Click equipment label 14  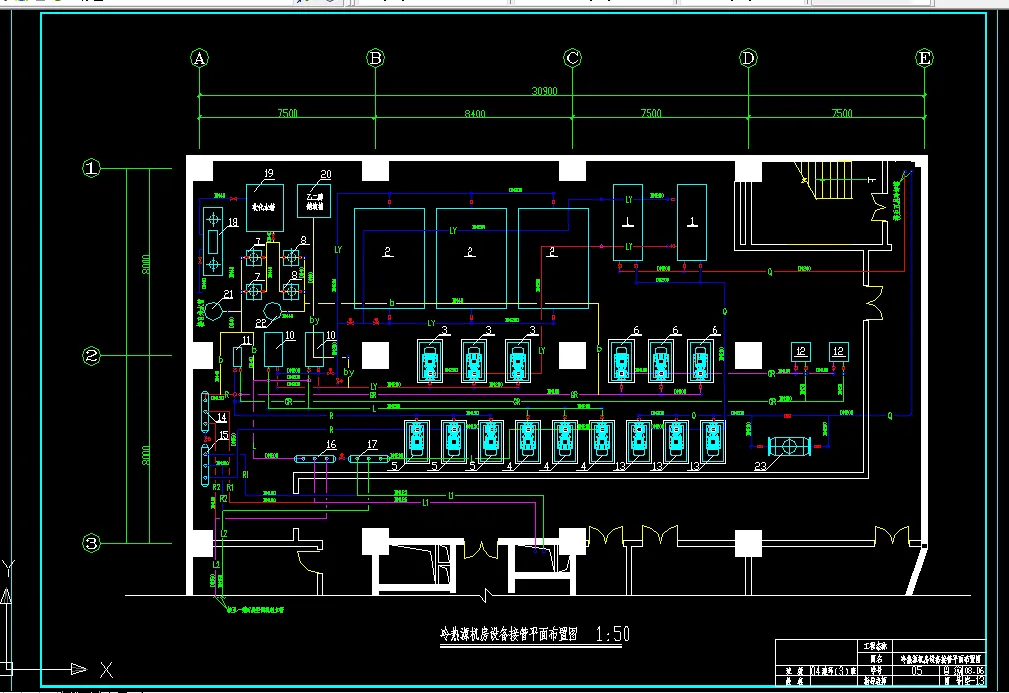click(x=221, y=418)
